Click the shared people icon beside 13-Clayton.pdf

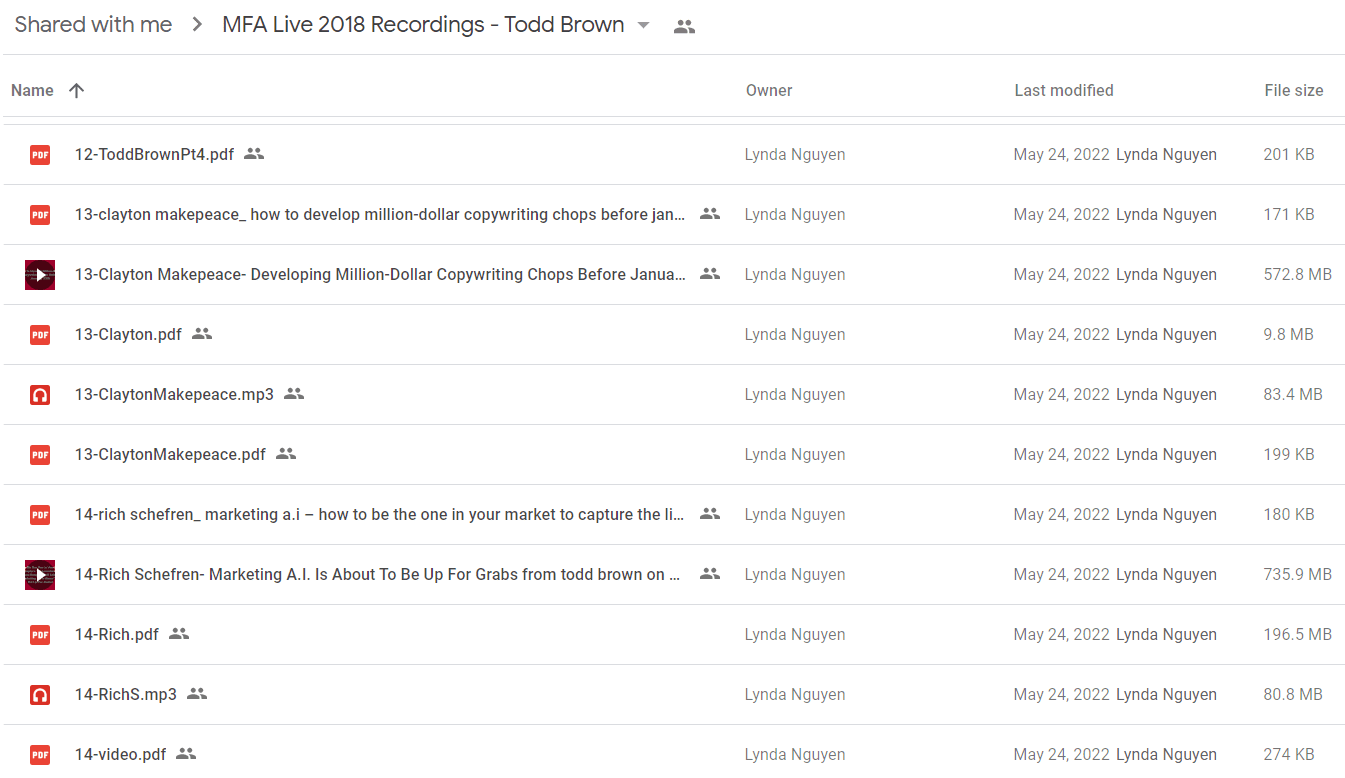click(202, 334)
